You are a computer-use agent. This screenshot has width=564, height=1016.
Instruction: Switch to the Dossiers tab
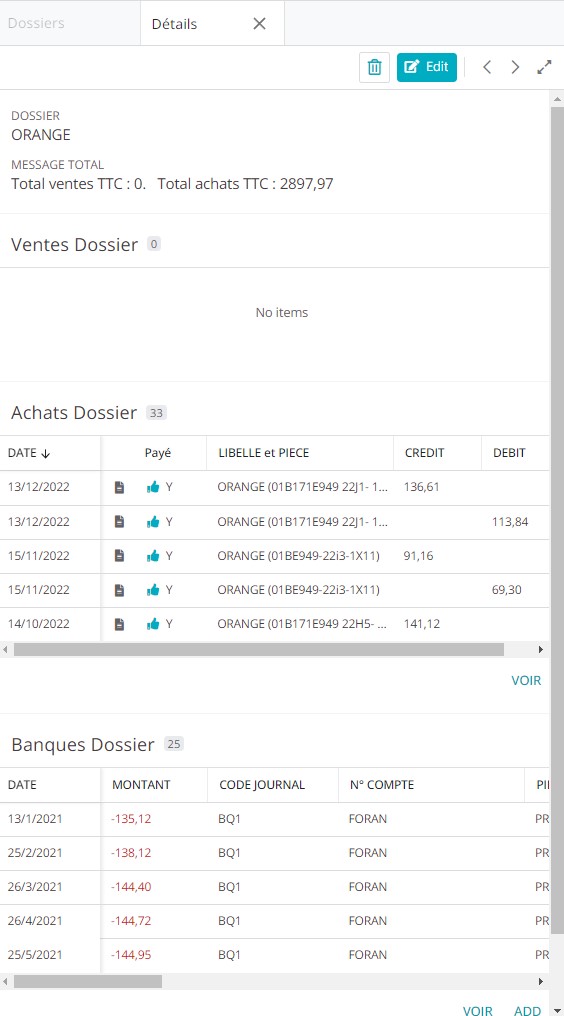coord(70,23)
